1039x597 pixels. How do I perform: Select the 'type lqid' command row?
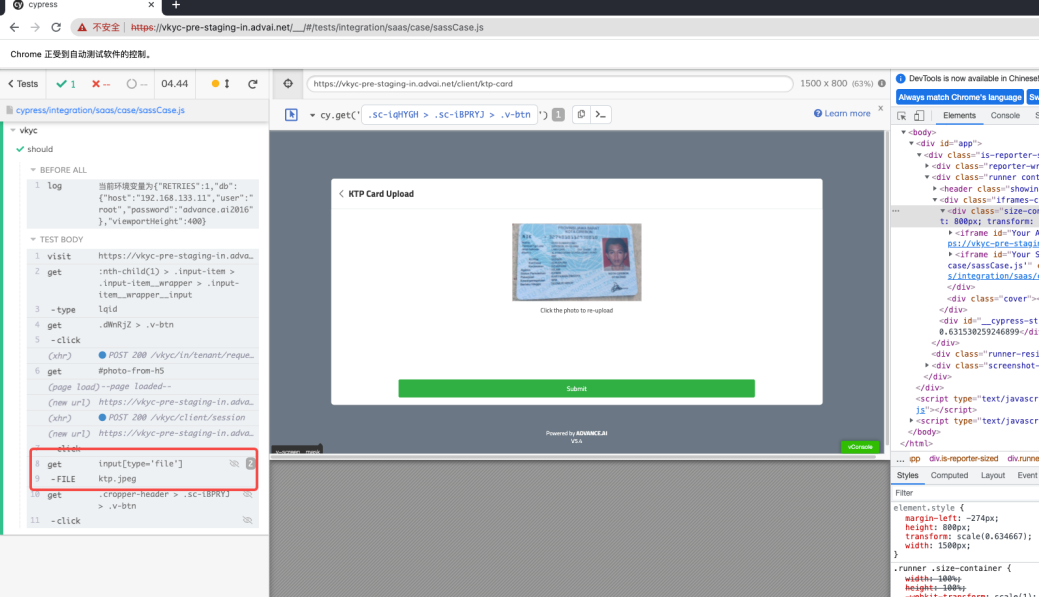(142, 309)
